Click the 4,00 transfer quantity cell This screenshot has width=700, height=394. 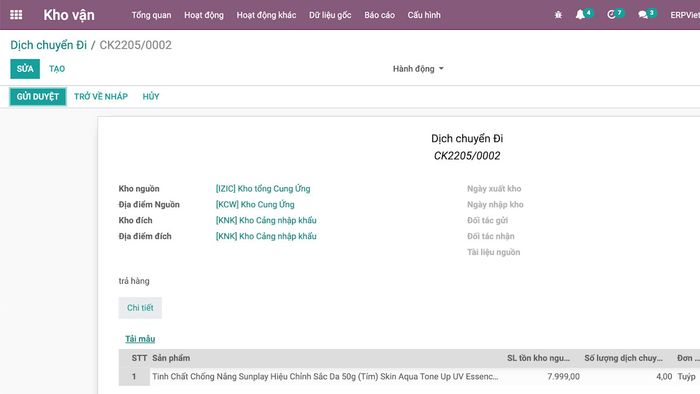tap(664, 377)
